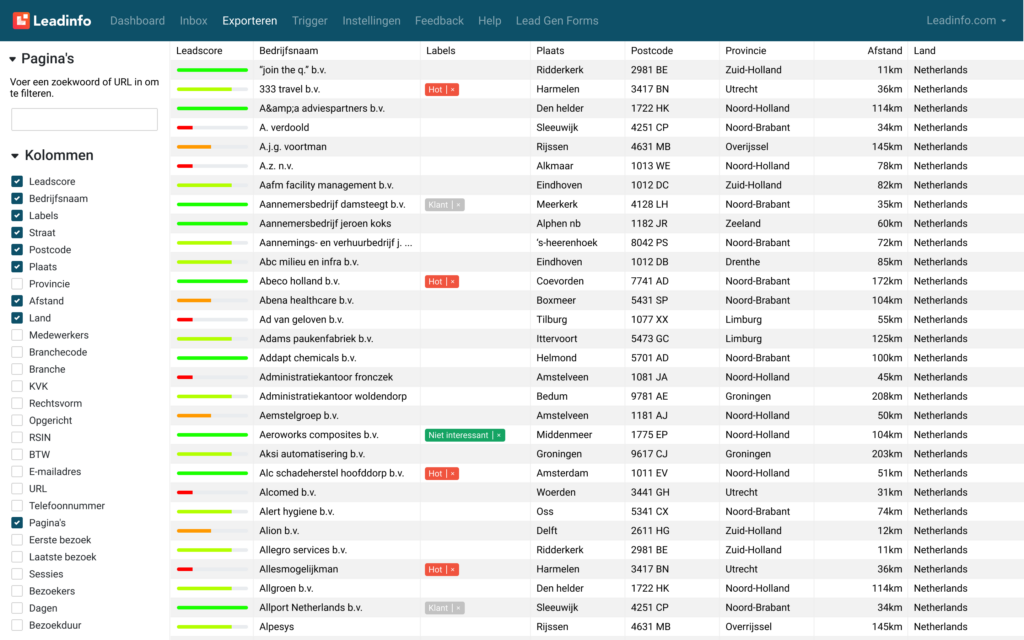Open Lead Gen Forms

coord(557,21)
